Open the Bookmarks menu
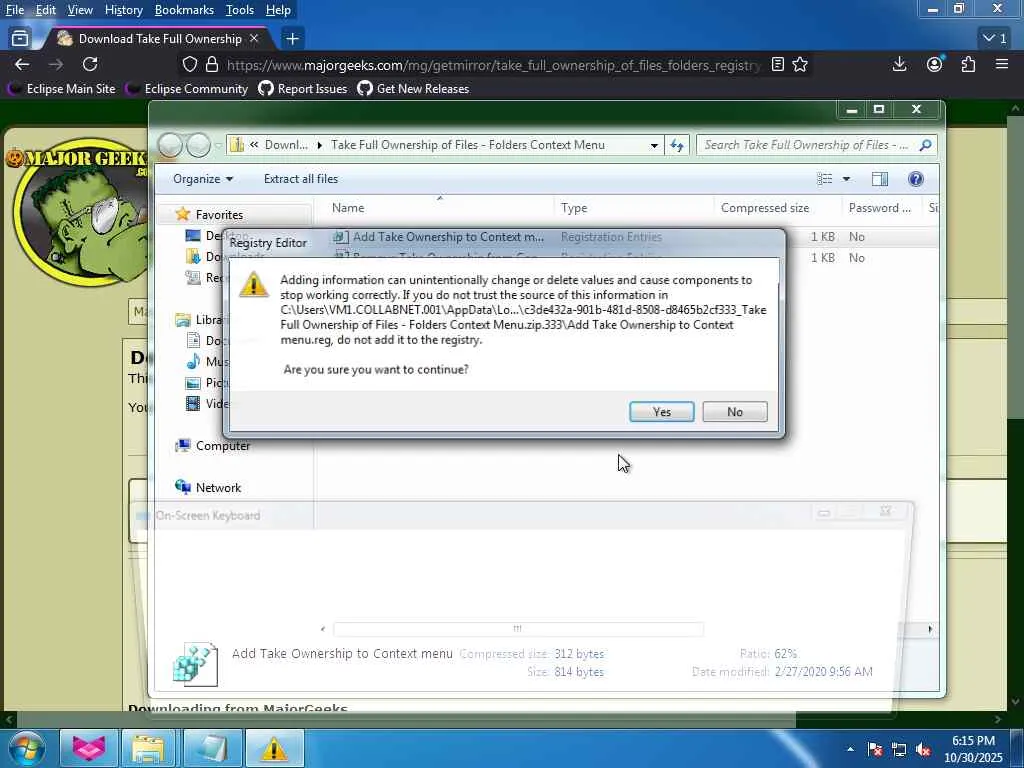 click(184, 10)
